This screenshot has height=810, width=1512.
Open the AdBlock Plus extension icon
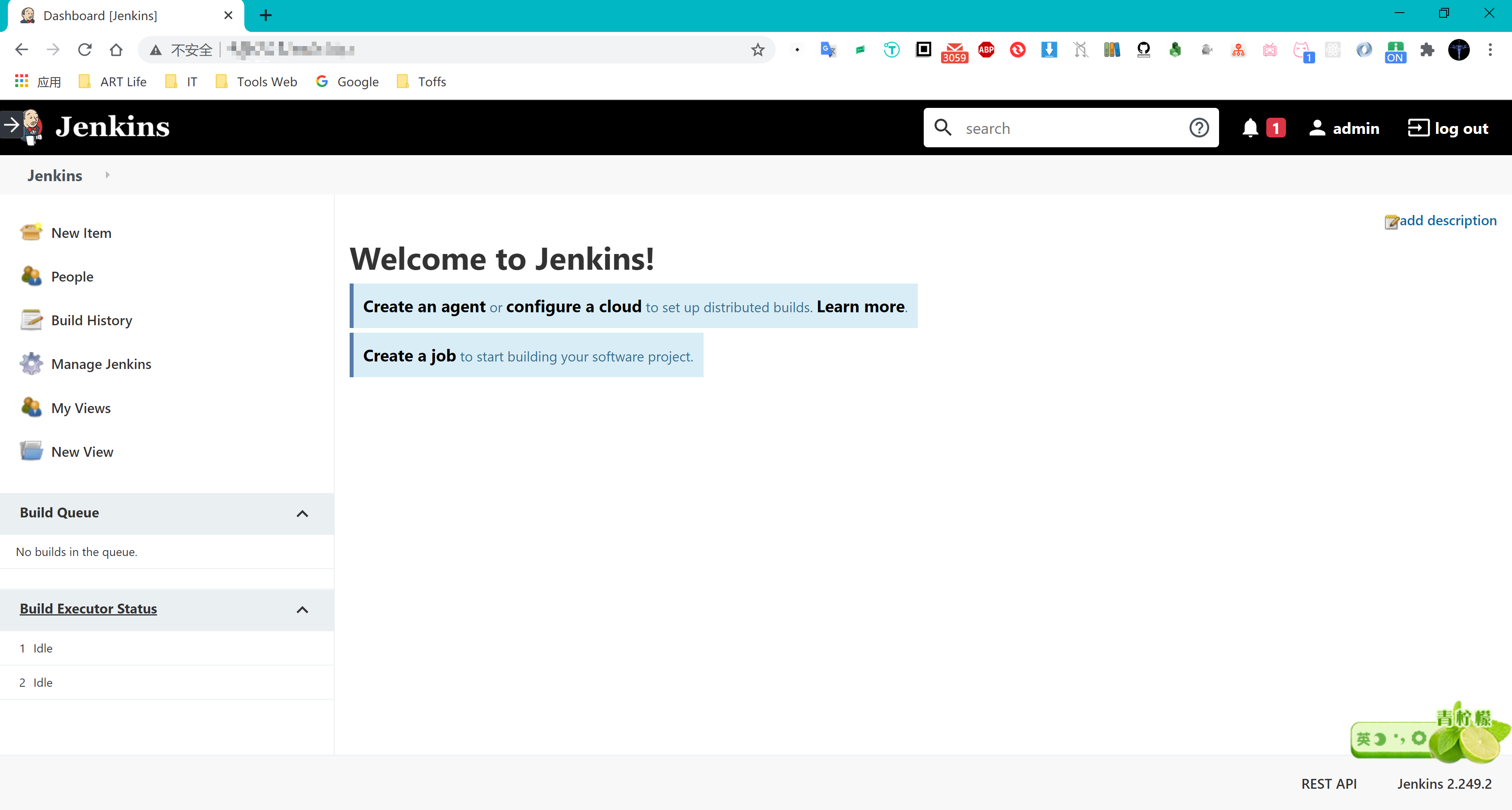coord(986,50)
